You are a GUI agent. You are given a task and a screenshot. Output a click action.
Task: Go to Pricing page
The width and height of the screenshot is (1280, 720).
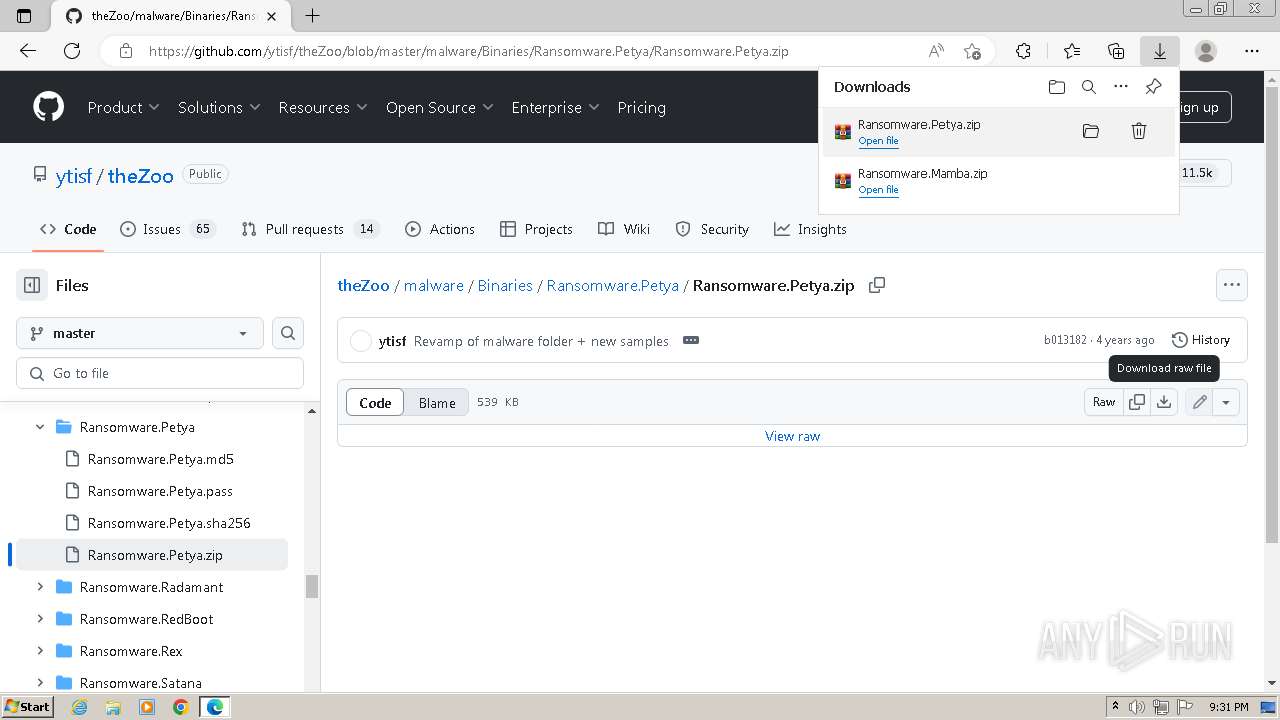pos(641,107)
